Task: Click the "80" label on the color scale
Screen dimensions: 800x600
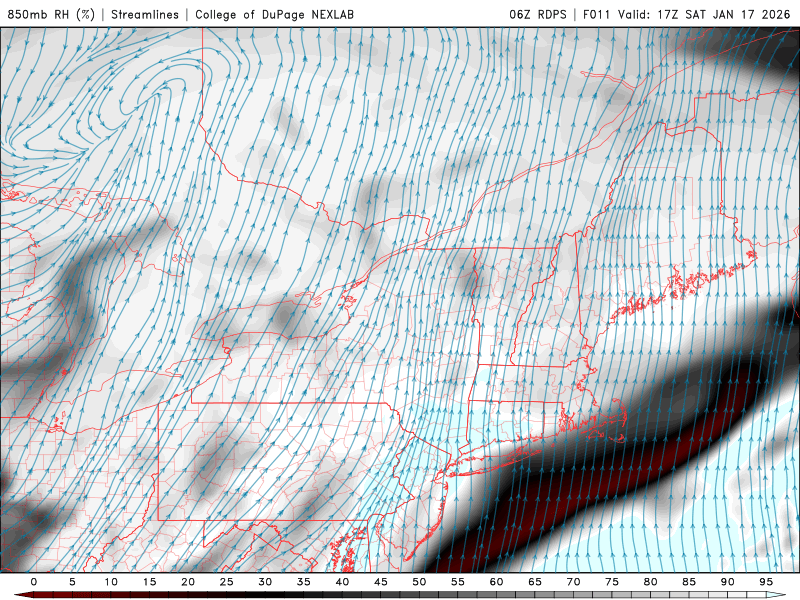Action: click(650, 582)
